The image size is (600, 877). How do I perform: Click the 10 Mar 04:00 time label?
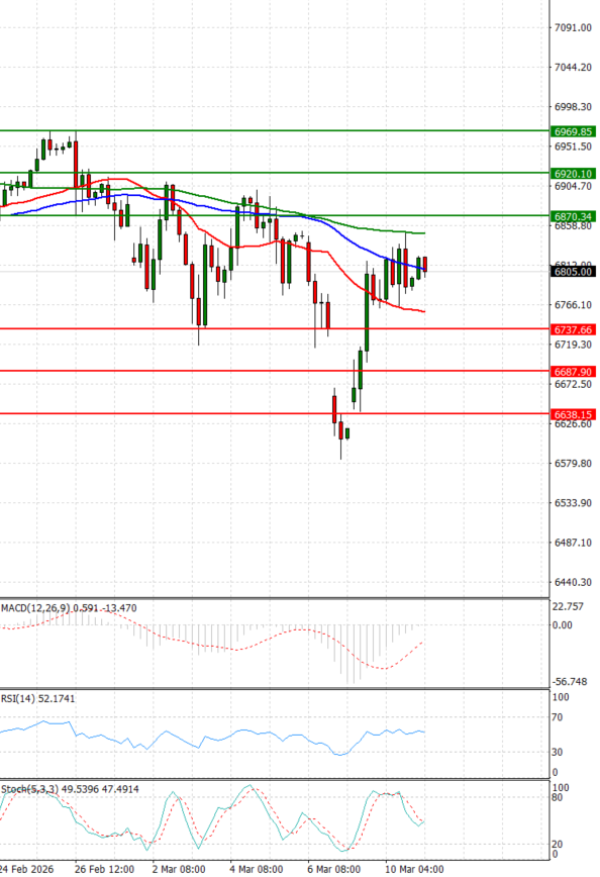click(x=414, y=869)
